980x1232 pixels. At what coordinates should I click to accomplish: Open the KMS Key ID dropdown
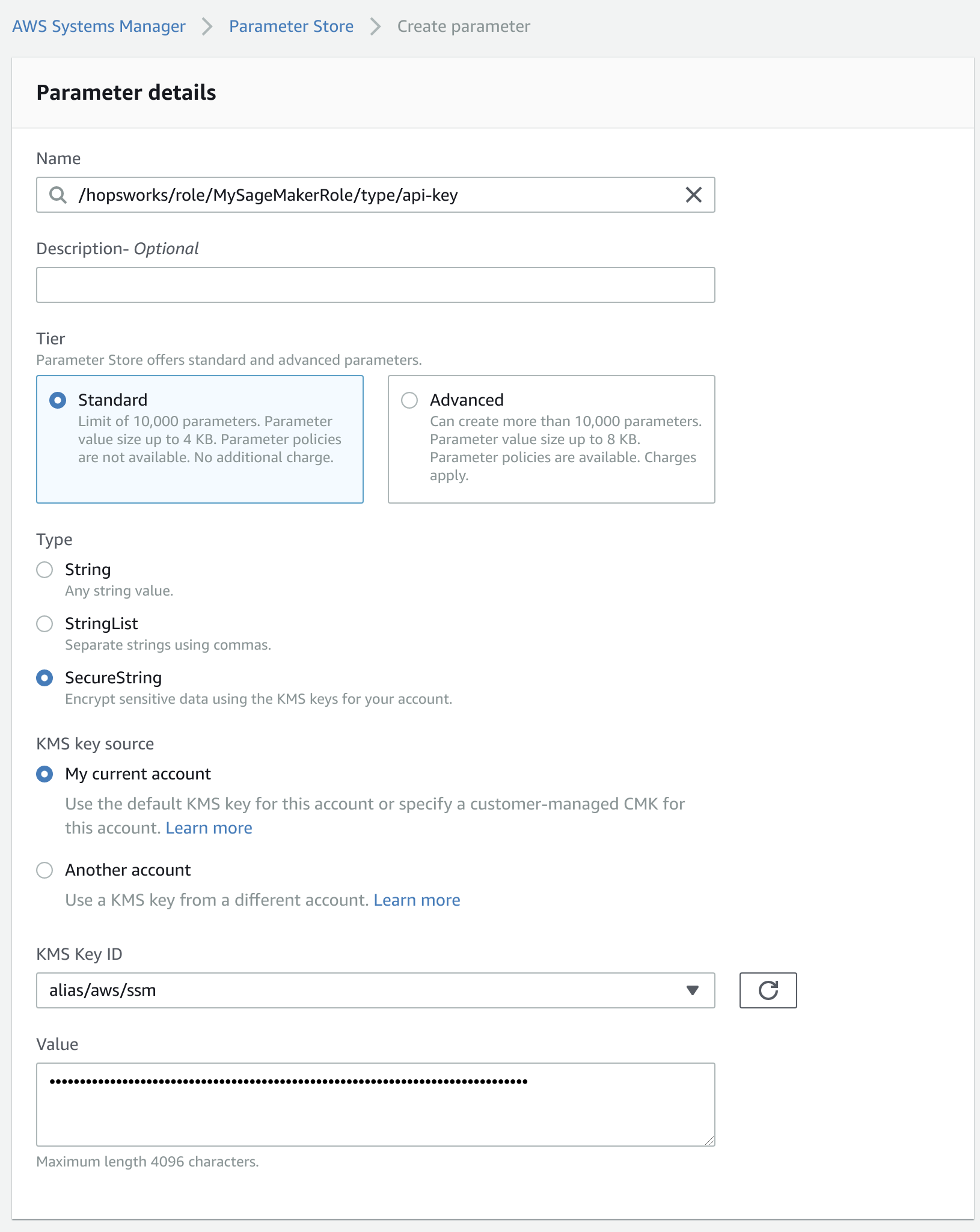375,990
